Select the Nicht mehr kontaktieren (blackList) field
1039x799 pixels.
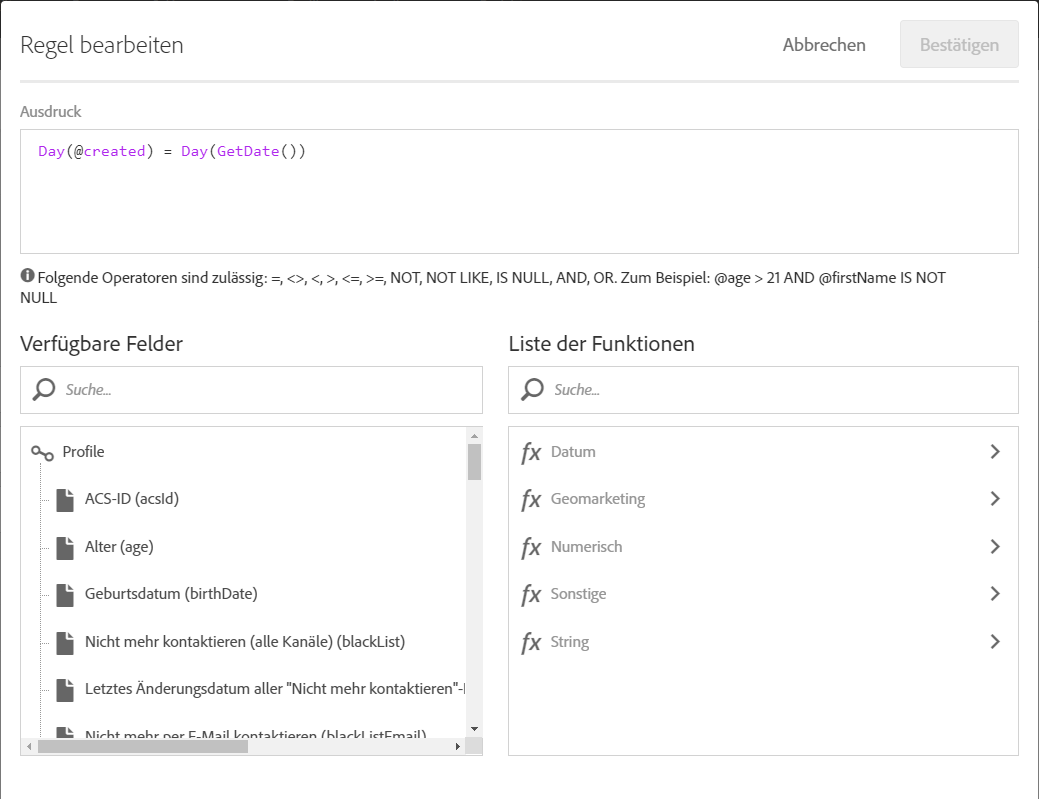245,642
